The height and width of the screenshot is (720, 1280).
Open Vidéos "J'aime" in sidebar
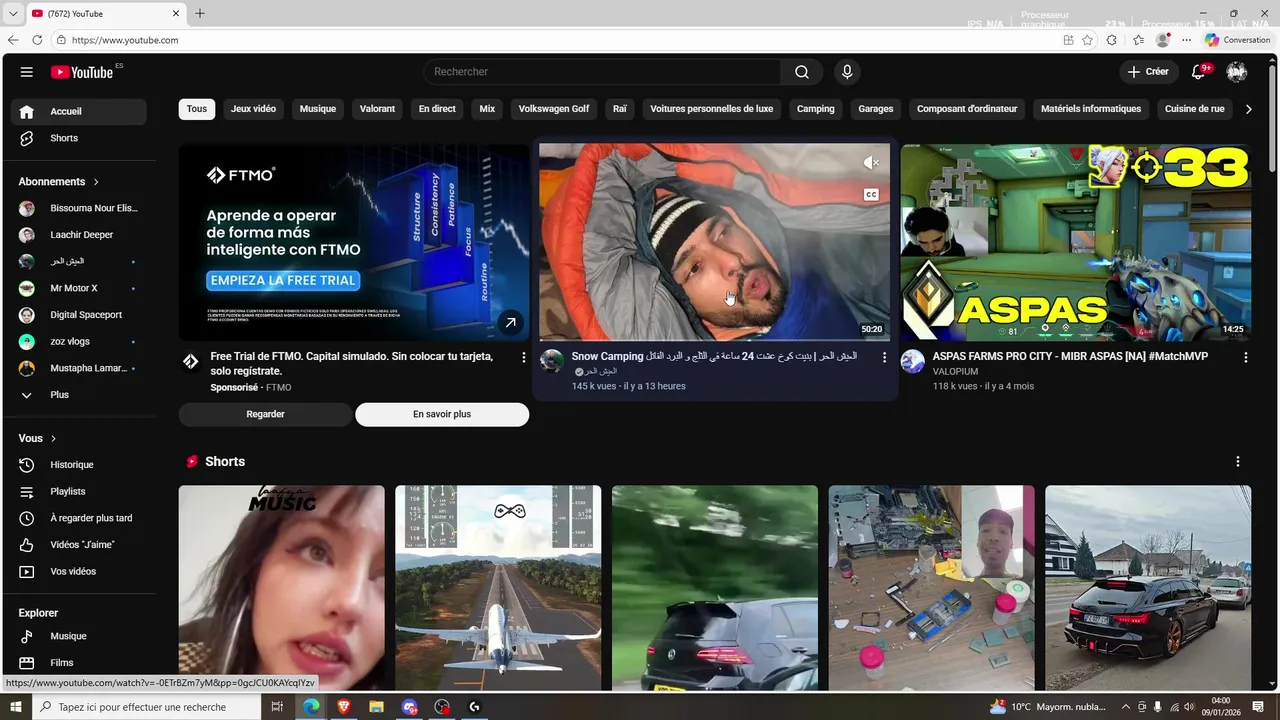[x=79, y=545]
